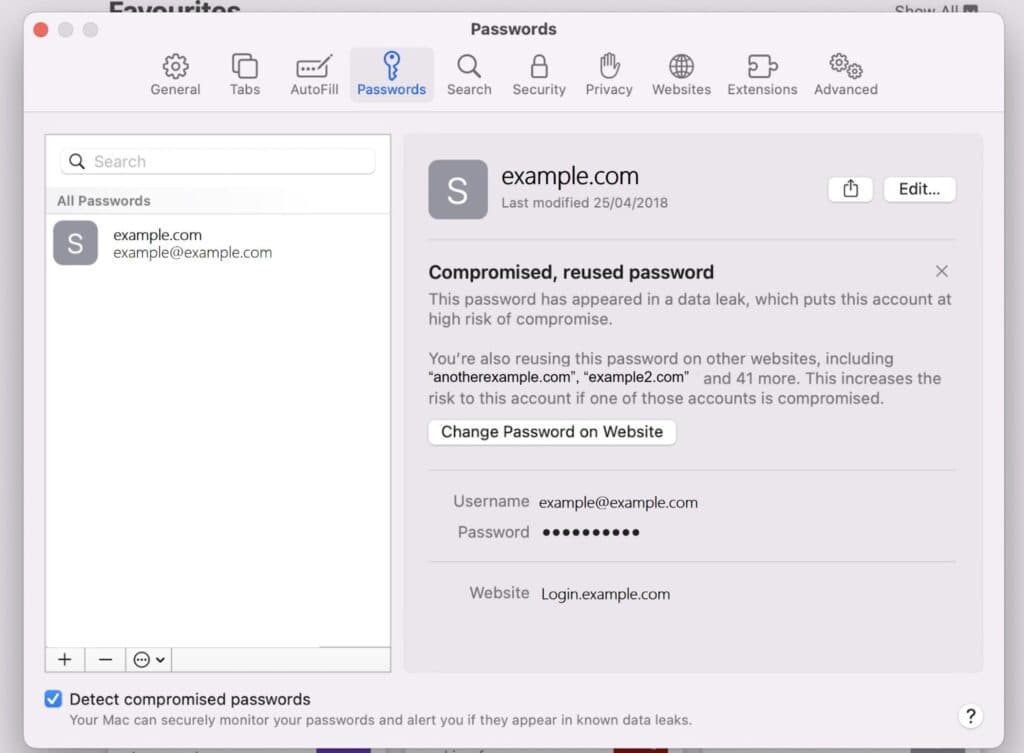Viewport: 1024px width, 753px height.
Task: Click the Extensions puzzle icon
Action: 761,65
